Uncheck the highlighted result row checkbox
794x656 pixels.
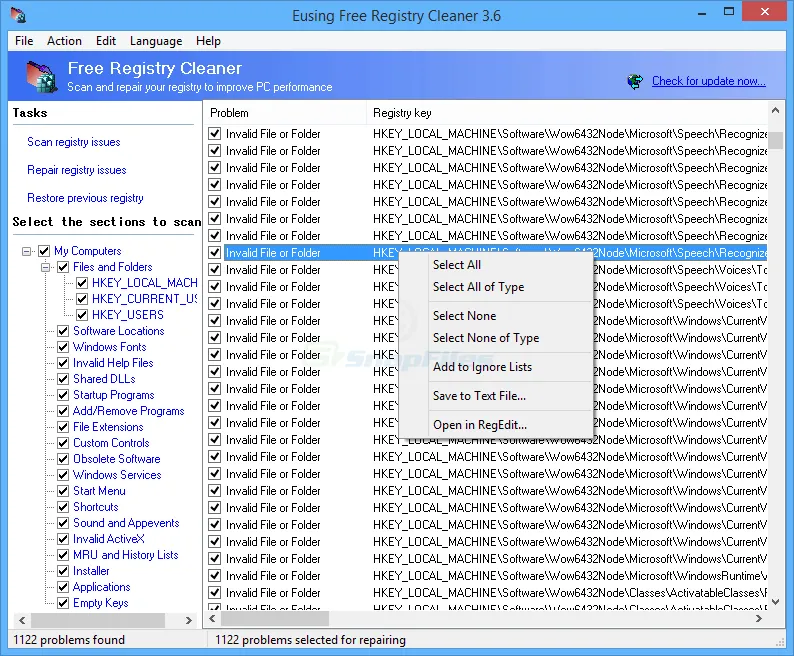(x=215, y=253)
